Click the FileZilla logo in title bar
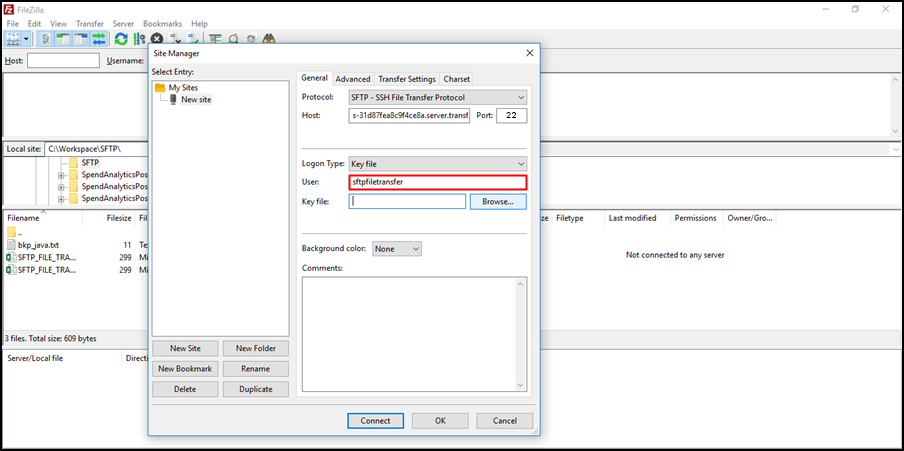This screenshot has width=904, height=451. [9, 9]
